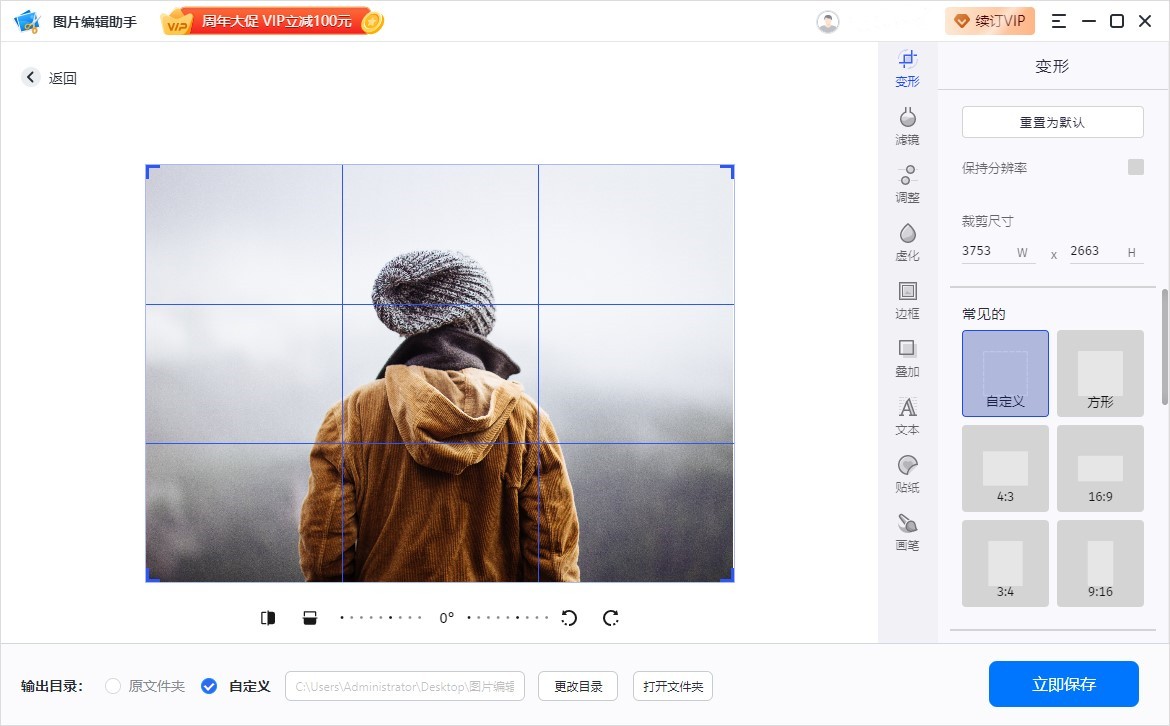Open the 周年大促 VIP promotion banner

pos(272,22)
